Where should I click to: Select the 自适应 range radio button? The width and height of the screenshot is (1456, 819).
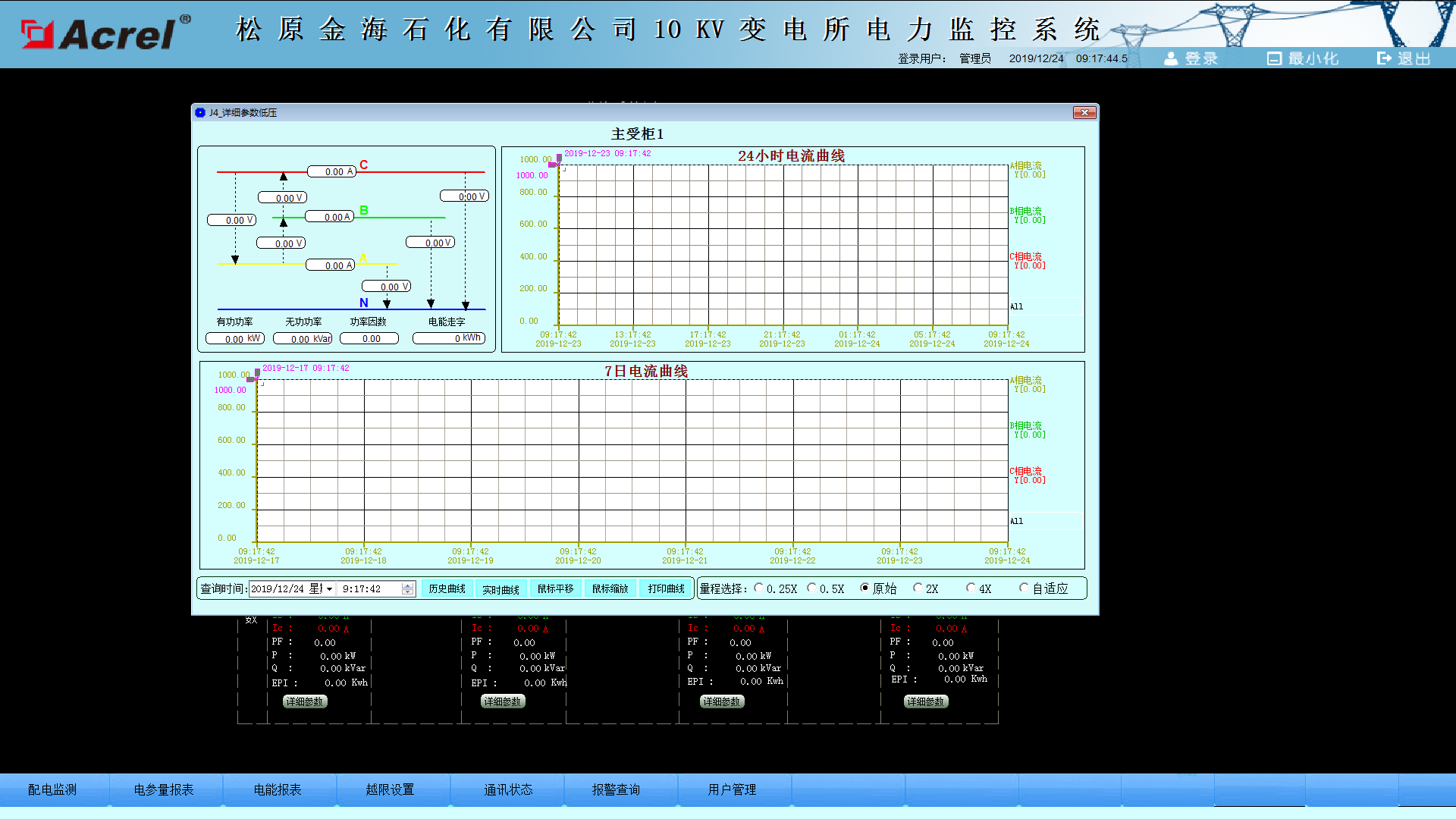(x=1024, y=588)
